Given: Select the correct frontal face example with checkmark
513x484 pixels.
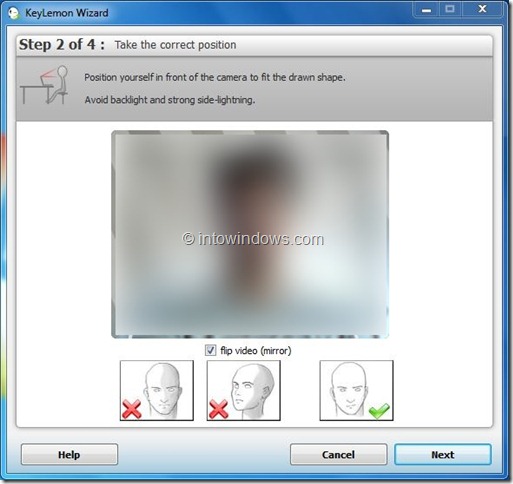Looking at the screenshot, I should 356,390.
